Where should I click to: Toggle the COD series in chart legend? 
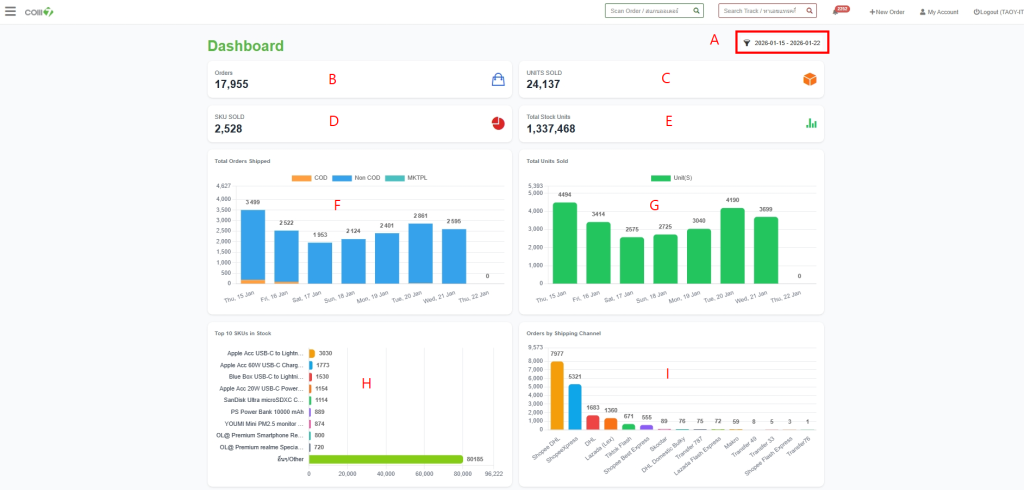pos(308,178)
